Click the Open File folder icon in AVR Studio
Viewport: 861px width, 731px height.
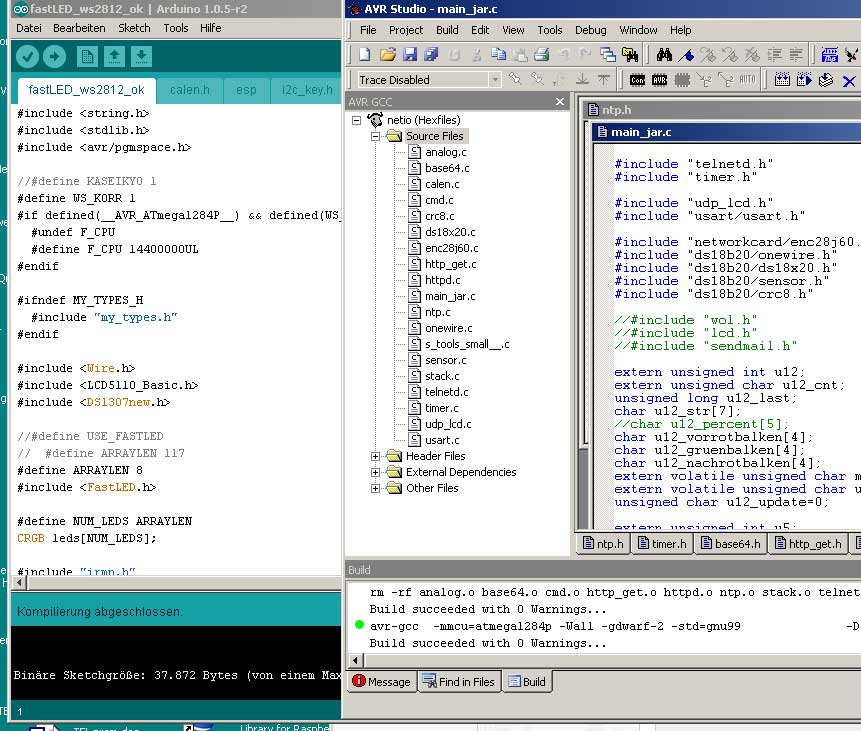click(x=388, y=54)
